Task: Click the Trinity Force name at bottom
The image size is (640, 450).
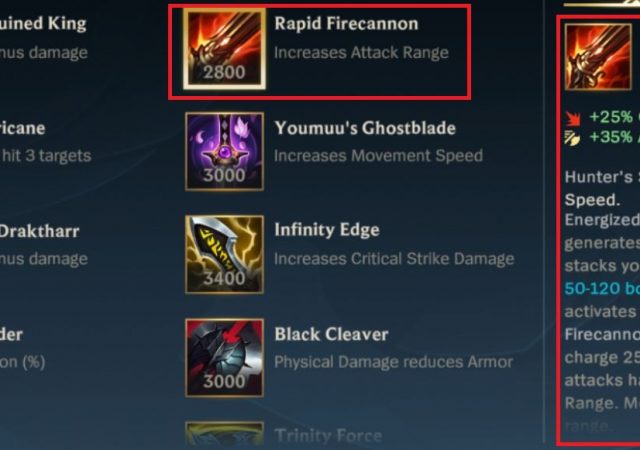Action: (328, 436)
